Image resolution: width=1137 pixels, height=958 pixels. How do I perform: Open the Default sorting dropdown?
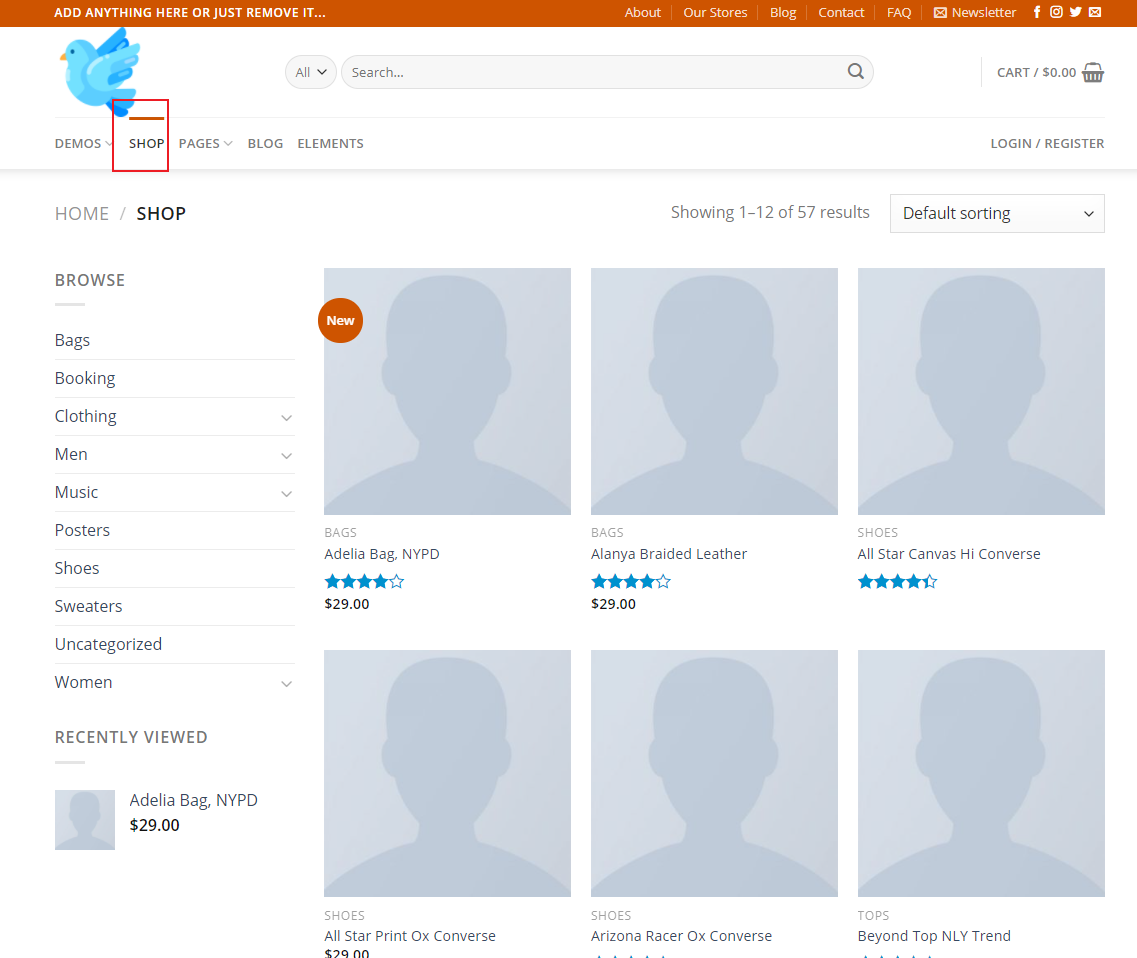tap(996, 213)
